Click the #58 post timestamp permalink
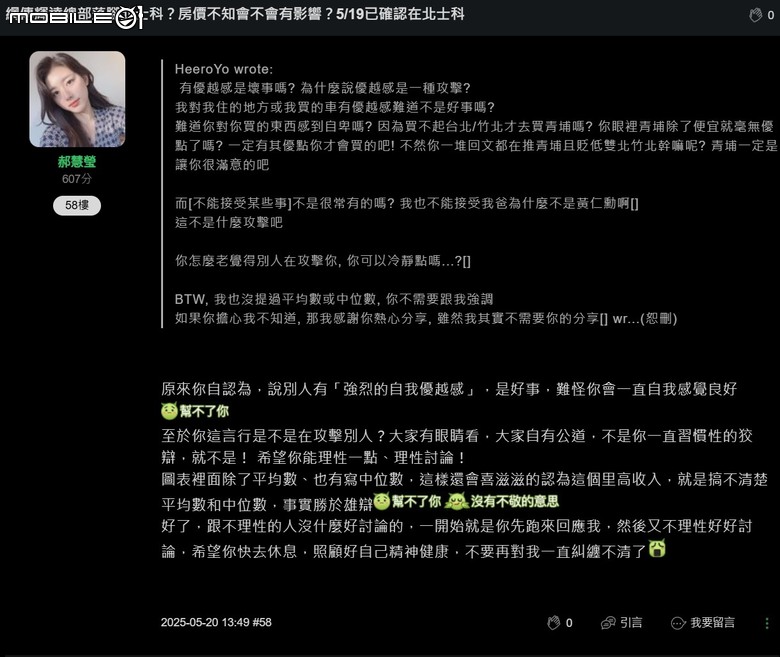The width and height of the screenshot is (780, 657). [x=216, y=622]
